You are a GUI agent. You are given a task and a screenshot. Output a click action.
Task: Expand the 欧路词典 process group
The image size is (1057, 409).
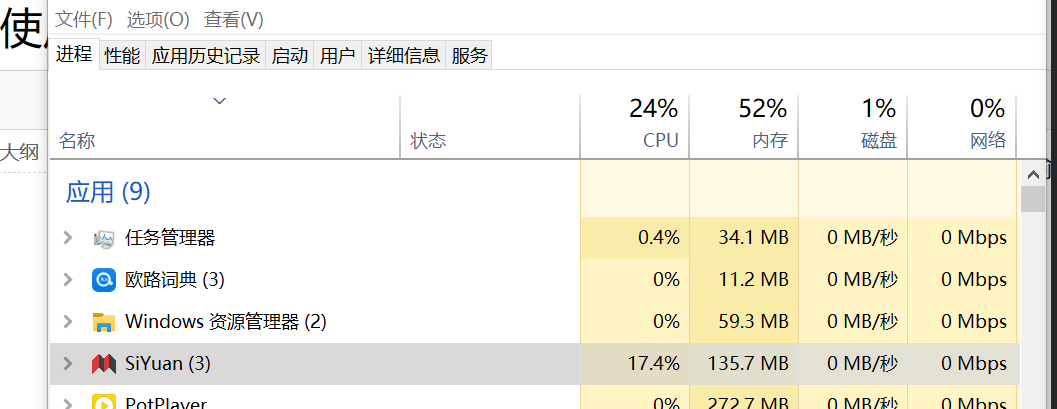[x=68, y=280]
